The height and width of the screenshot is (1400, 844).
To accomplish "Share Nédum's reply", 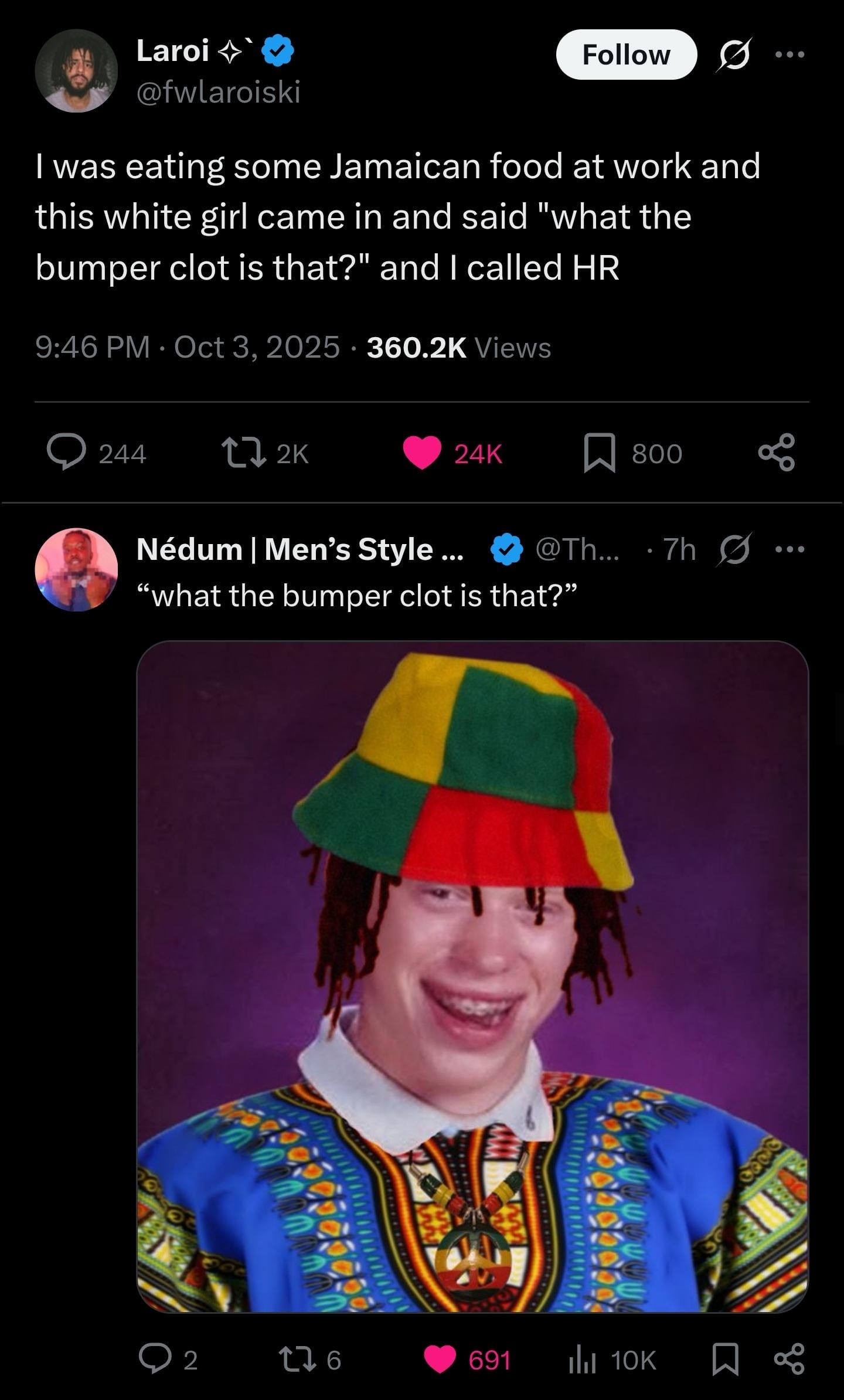I will (x=789, y=1358).
